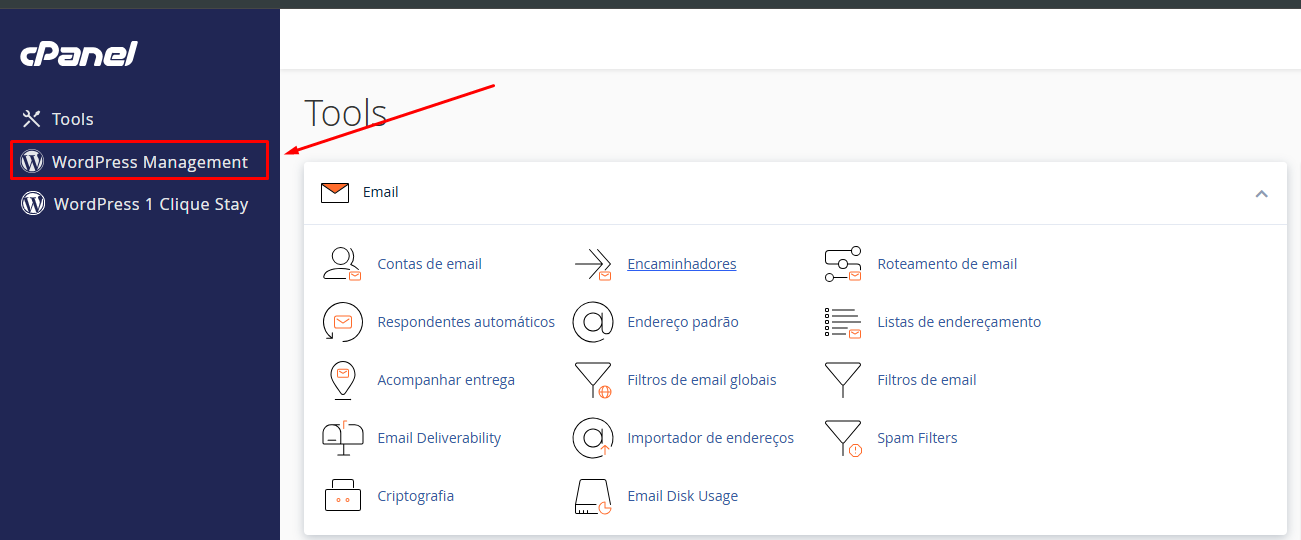Open Respondentes automáticos icon

[342, 322]
